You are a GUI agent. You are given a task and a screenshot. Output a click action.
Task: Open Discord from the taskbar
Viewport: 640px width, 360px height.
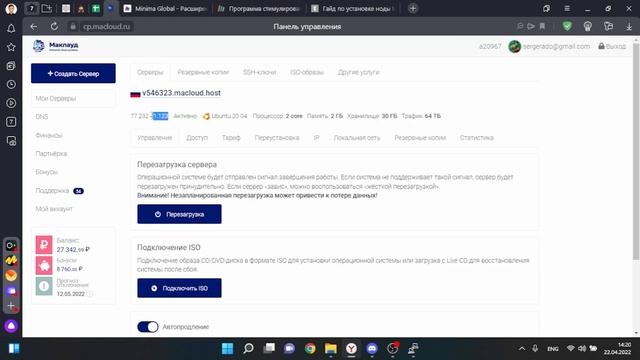coord(371,348)
